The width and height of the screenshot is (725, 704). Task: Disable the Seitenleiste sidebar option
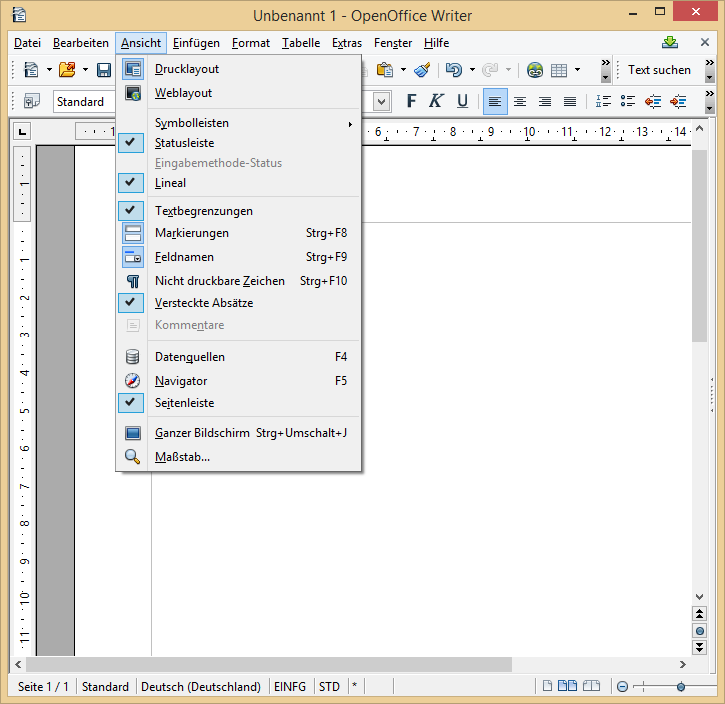click(184, 403)
